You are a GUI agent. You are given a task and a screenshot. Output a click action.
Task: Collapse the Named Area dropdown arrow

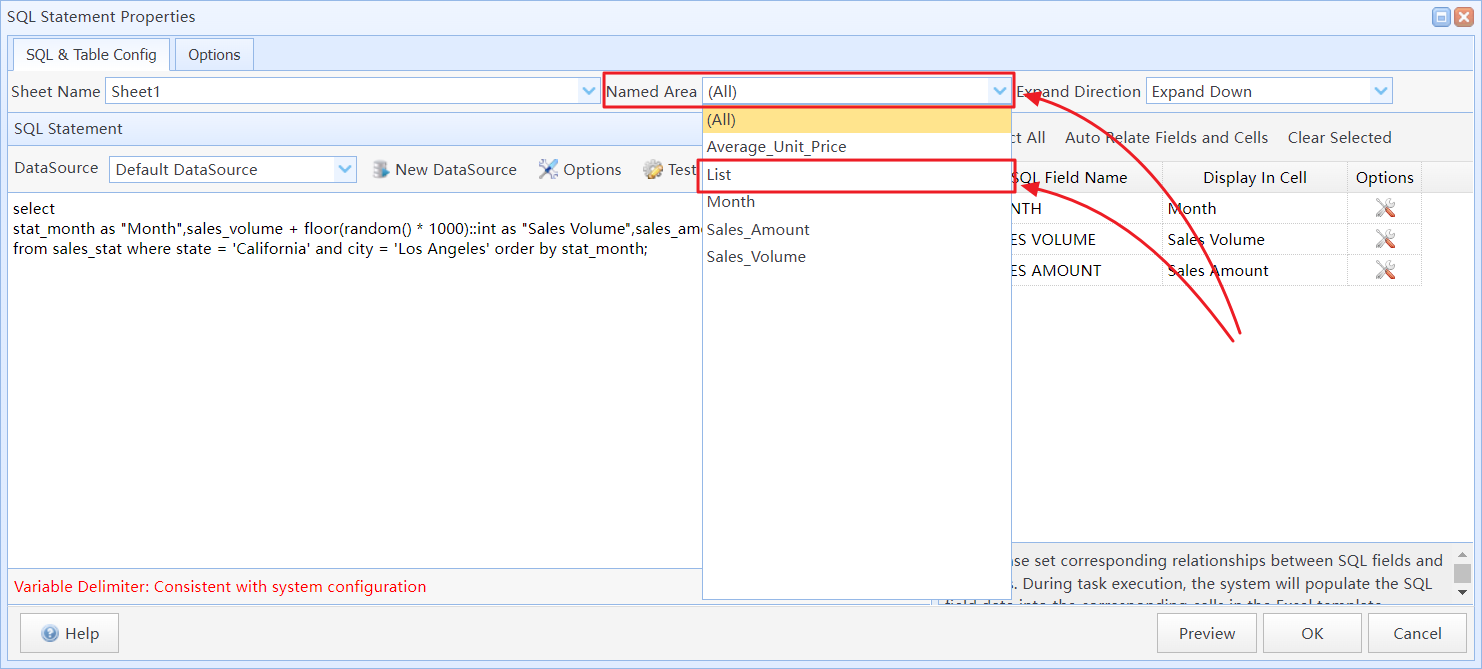click(999, 91)
